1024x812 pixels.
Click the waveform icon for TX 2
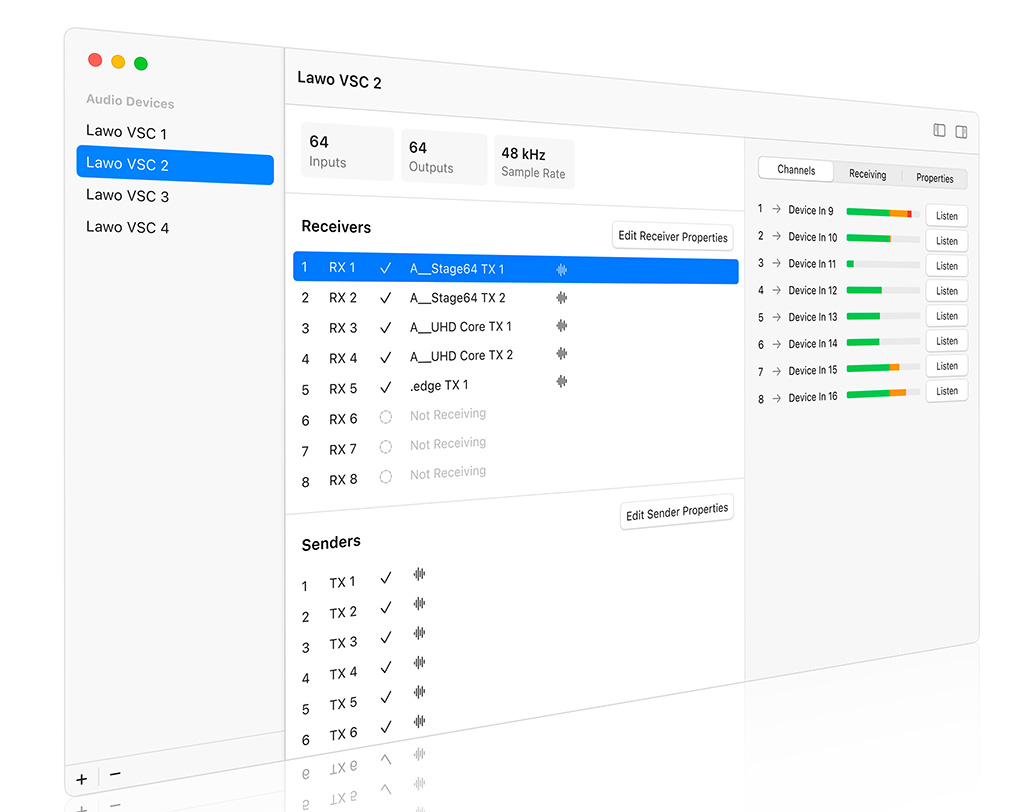[x=419, y=604]
